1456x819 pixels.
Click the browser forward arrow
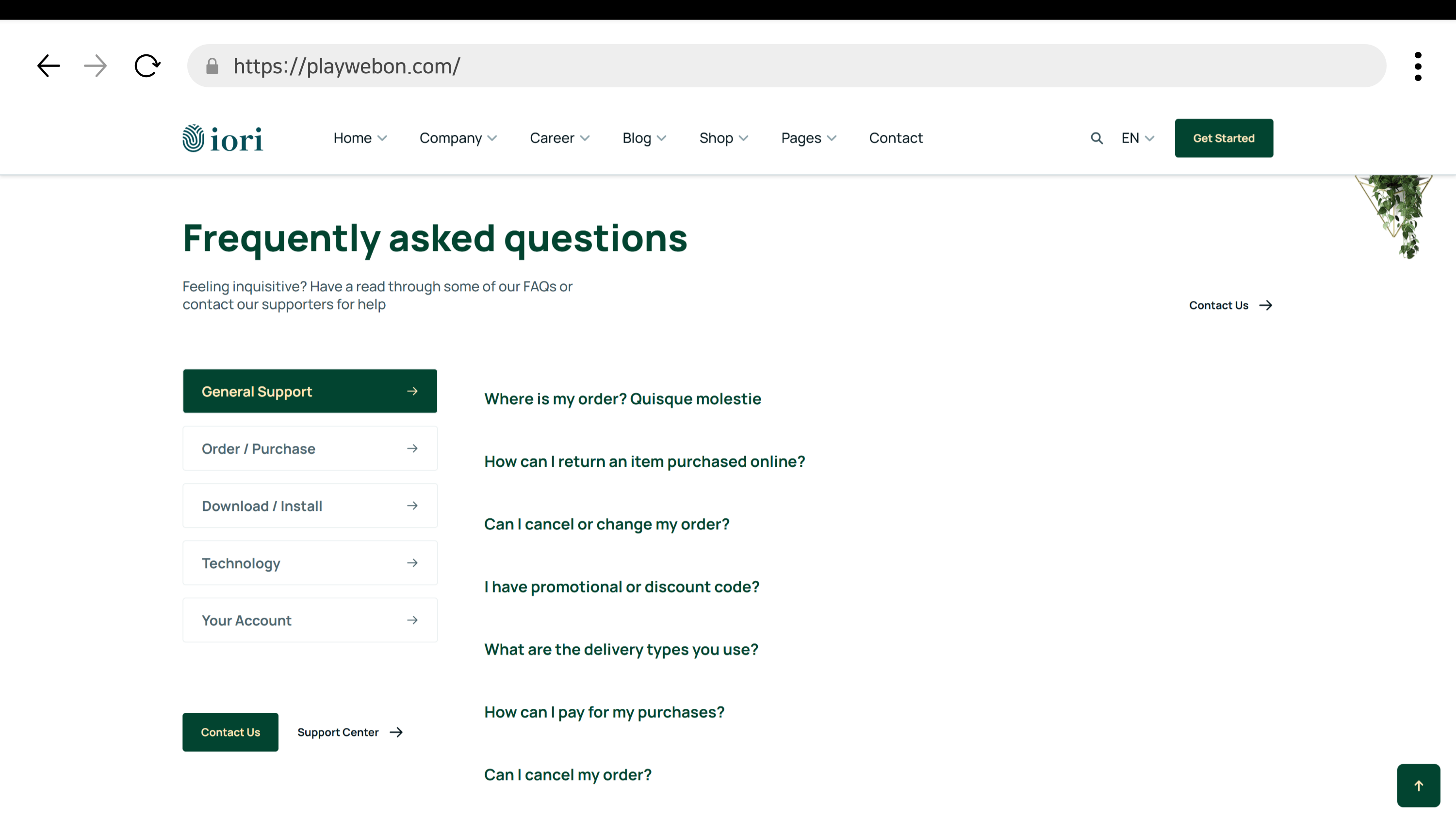[95, 66]
